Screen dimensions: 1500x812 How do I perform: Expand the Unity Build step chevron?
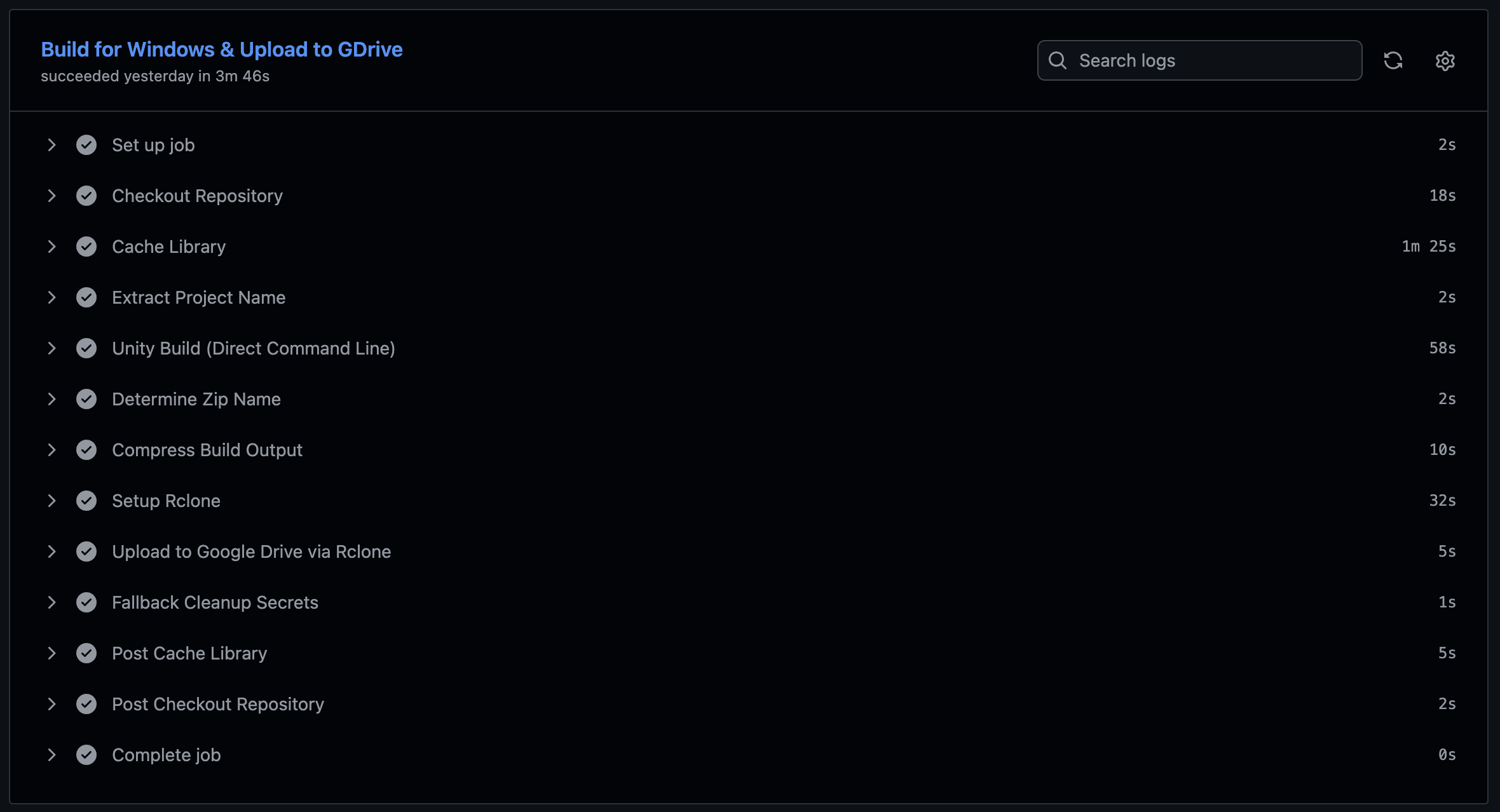point(52,348)
